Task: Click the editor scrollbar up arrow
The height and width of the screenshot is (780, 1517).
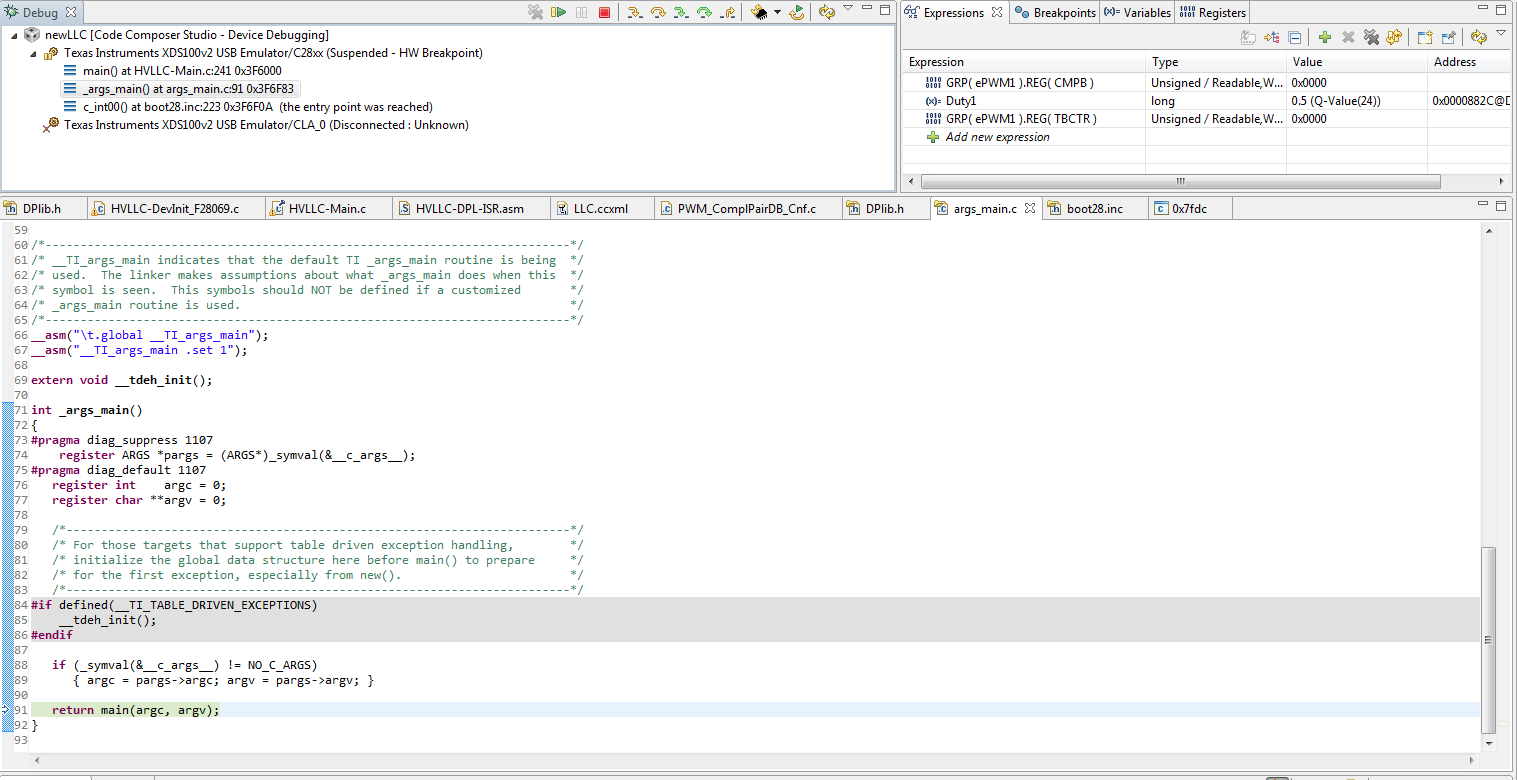Action: pos(1488,231)
